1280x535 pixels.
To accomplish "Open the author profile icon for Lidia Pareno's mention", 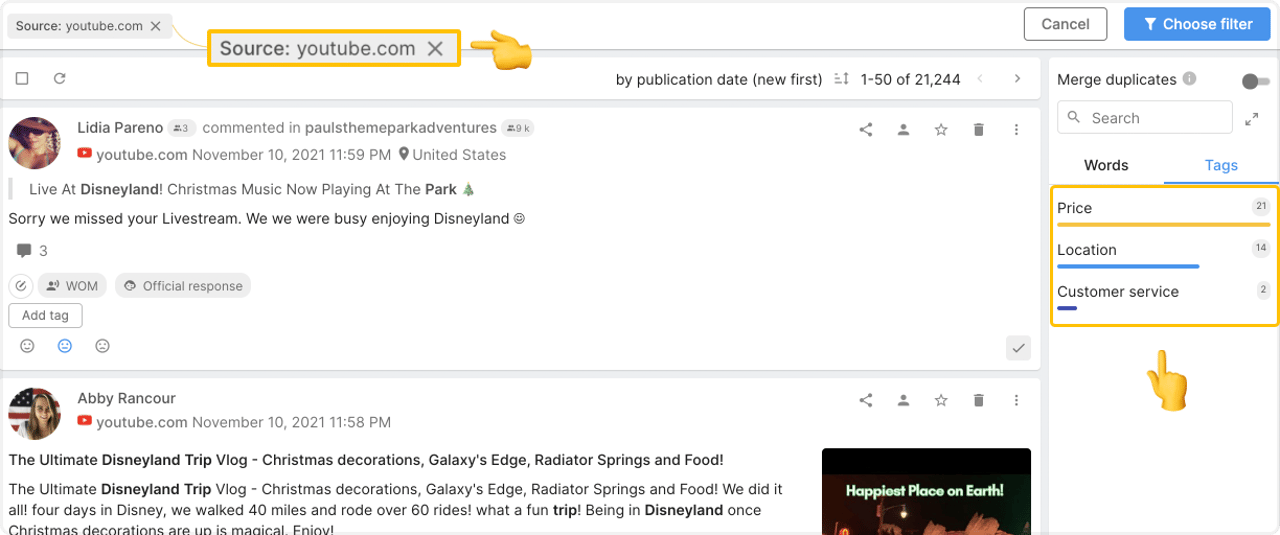I will coord(903,129).
